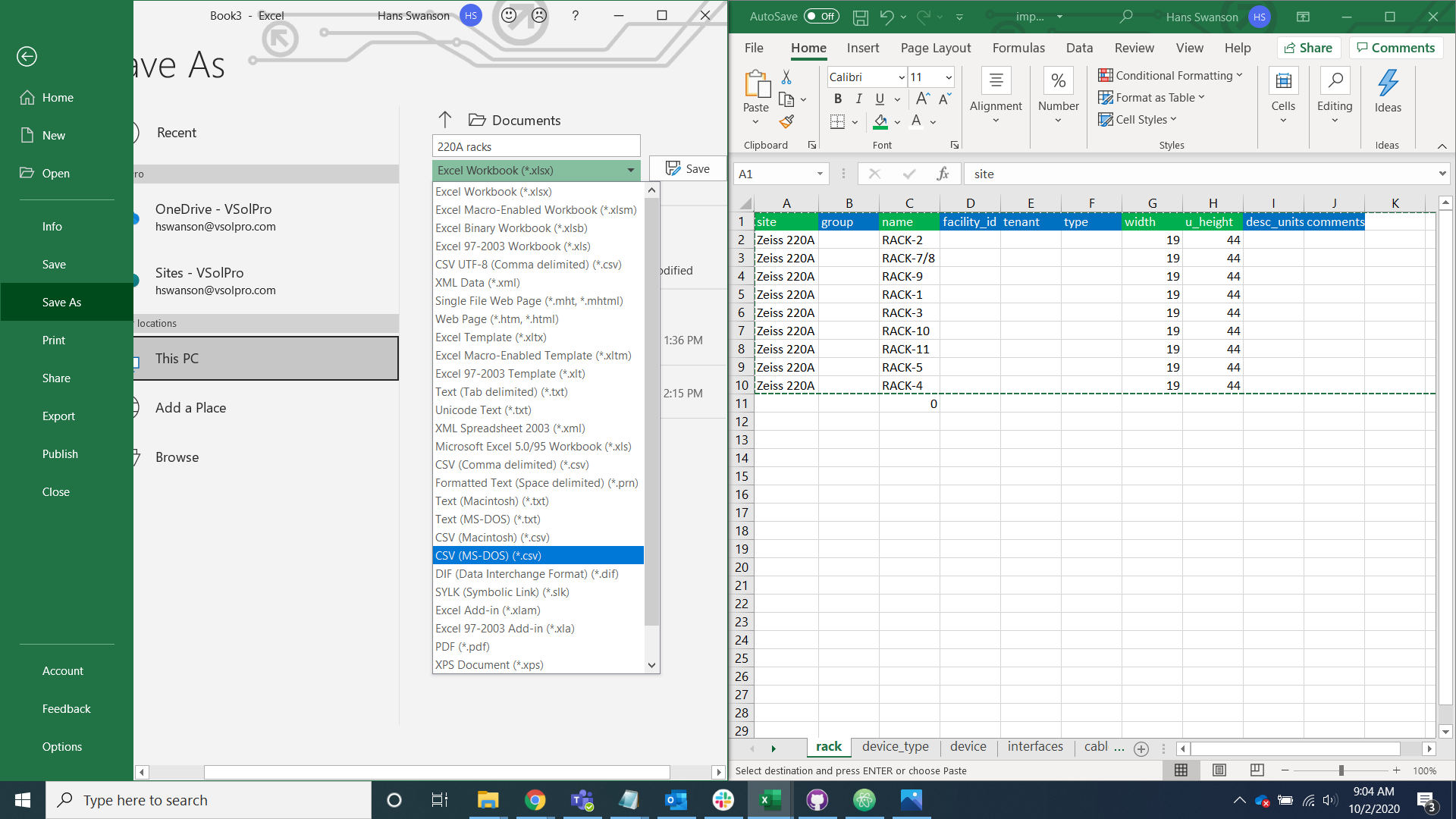The width and height of the screenshot is (1456, 819).
Task: Click the Save icon in Quick Access Toolbar
Action: click(x=860, y=17)
